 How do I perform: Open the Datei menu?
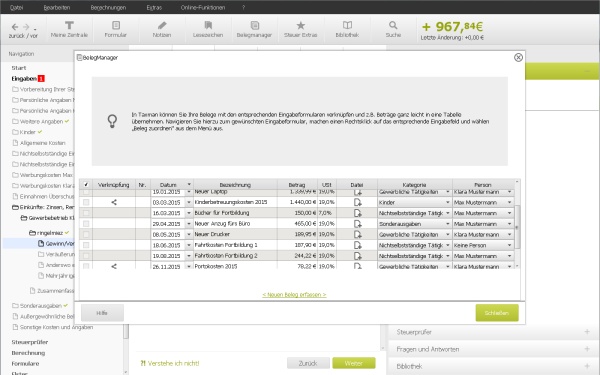(x=16, y=7)
